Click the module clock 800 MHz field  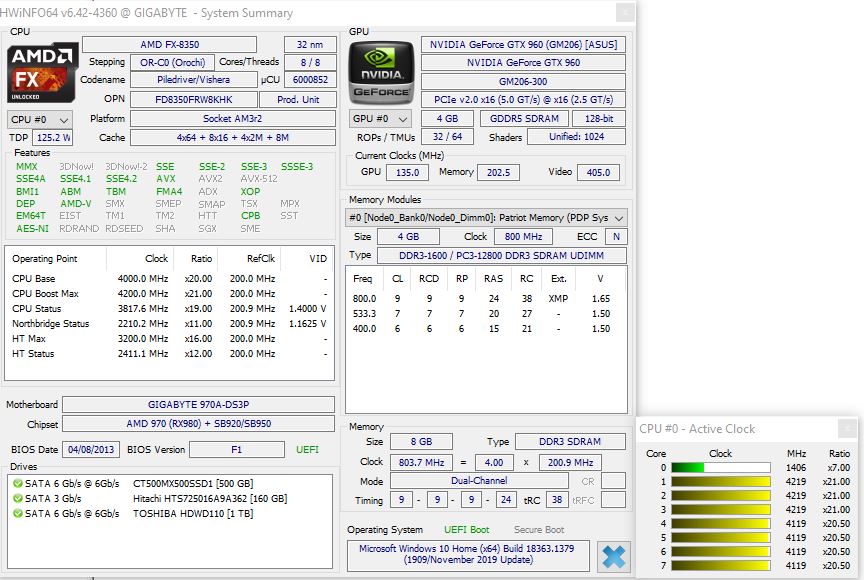tap(523, 237)
